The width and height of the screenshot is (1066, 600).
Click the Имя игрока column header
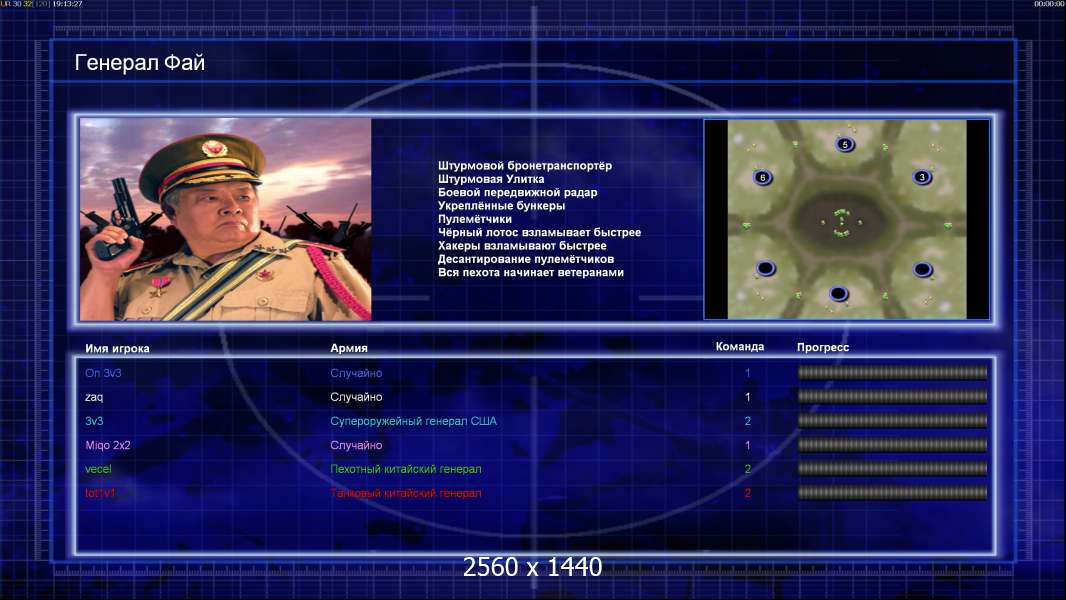click(117, 349)
